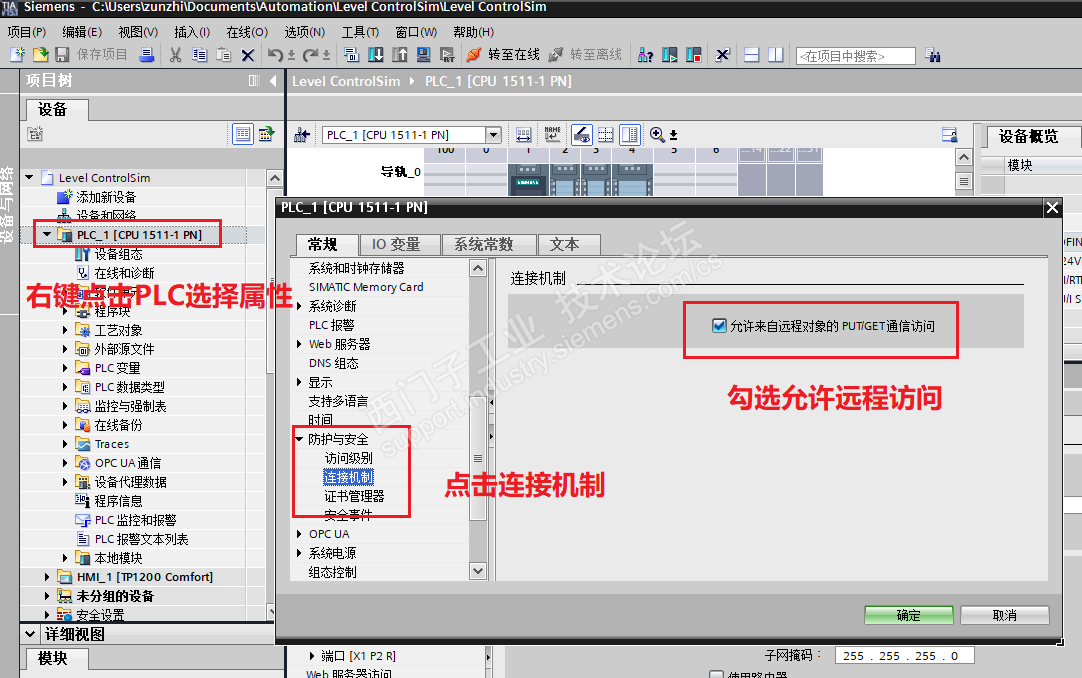The image size is (1082, 678).
Task: Expand the OPC UA settings node
Action: click(299, 534)
